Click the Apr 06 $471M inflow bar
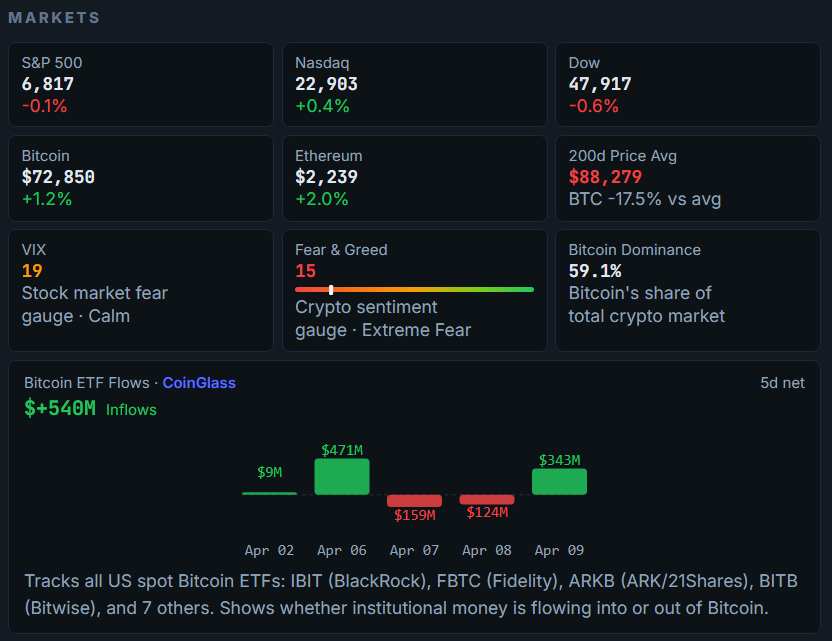The width and height of the screenshot is (832, 641). (x=342, y=477)
